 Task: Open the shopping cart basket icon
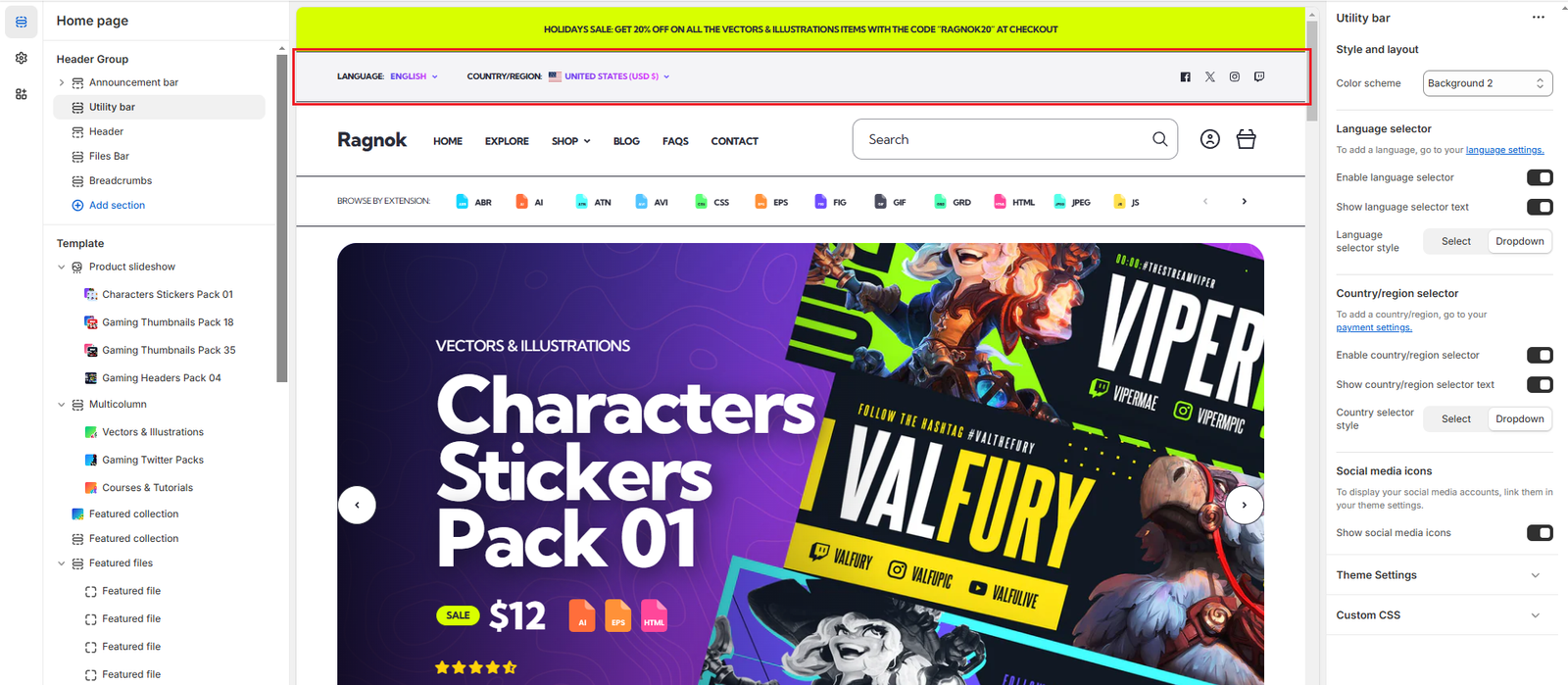(1247, 139)
